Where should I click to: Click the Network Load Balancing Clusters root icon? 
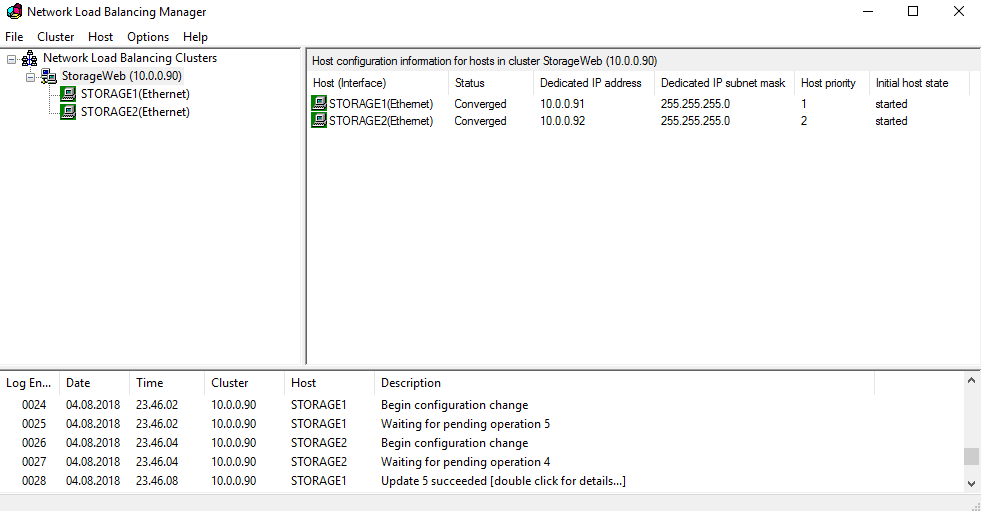[30, 58]
